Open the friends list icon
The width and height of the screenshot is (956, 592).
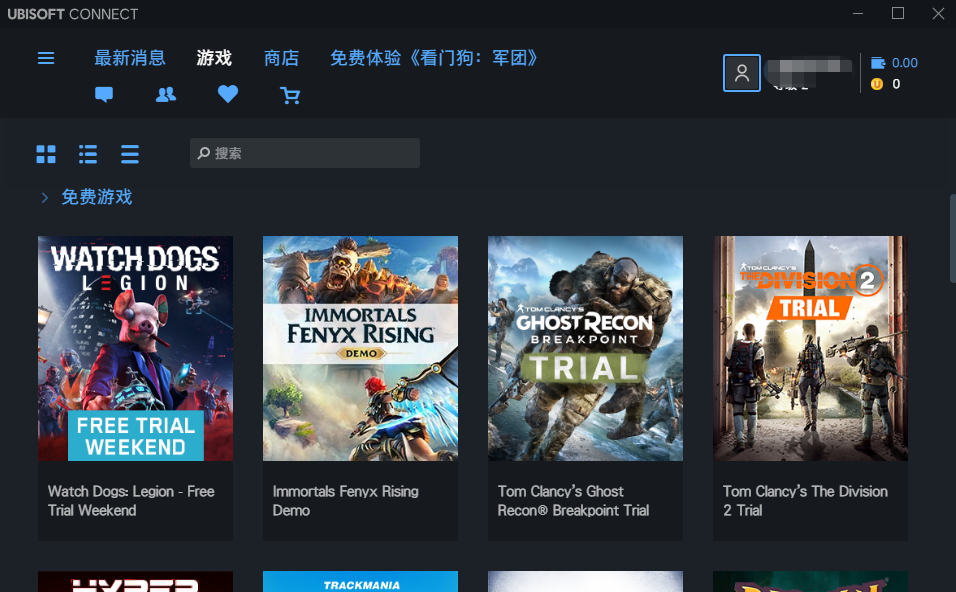(166, 95)
